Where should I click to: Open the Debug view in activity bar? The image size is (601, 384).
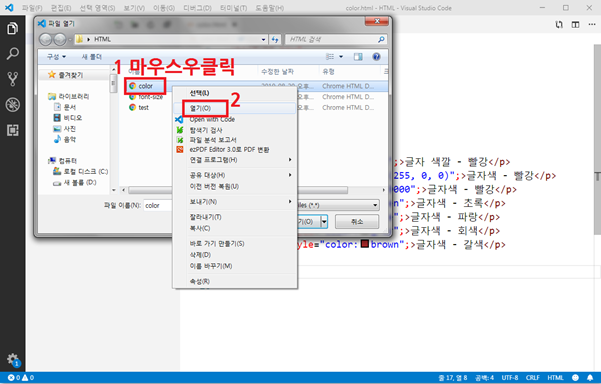(x=12, y=105)
